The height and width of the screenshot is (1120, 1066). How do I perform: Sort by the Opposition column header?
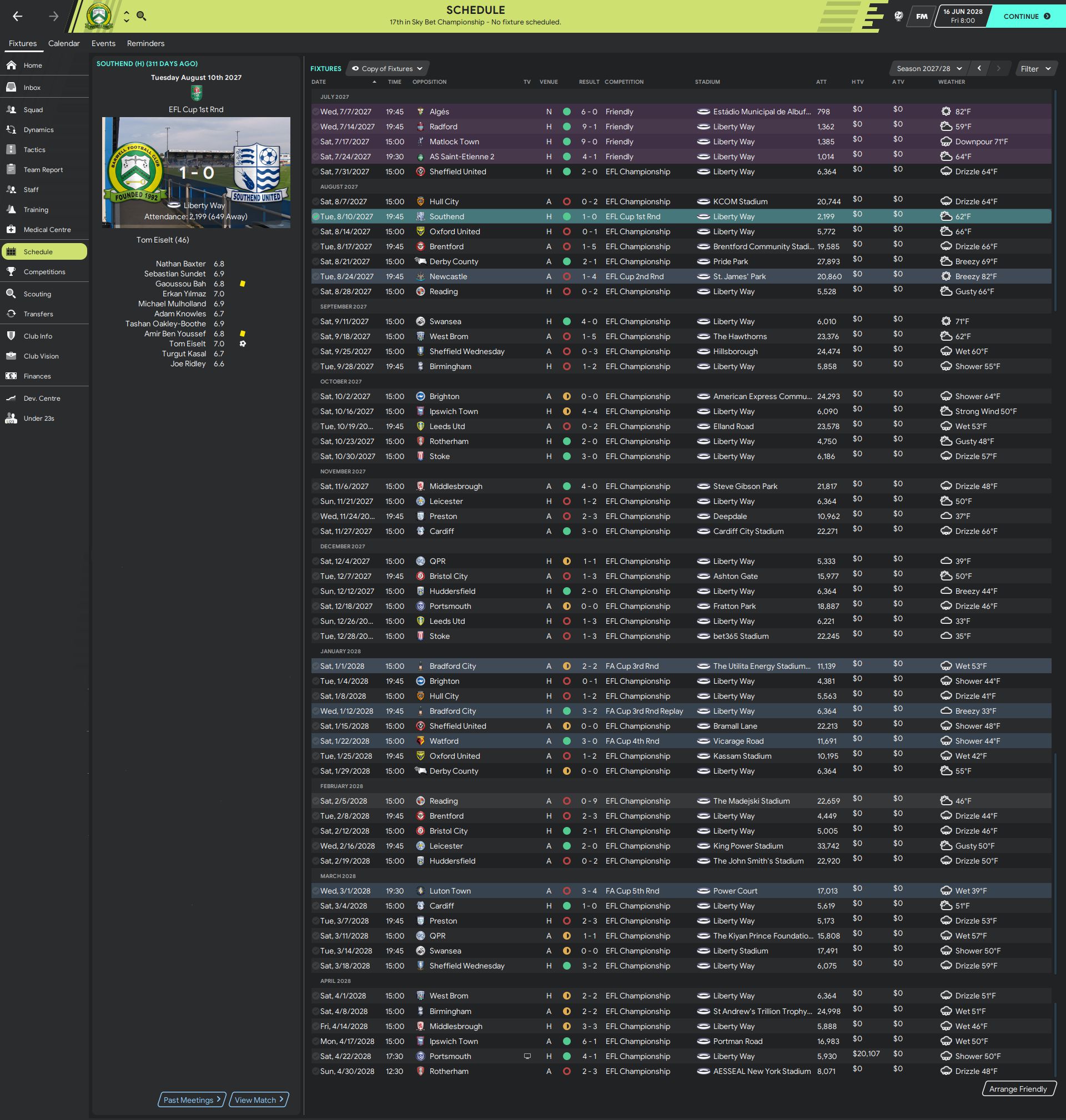[x=429, y=82]
